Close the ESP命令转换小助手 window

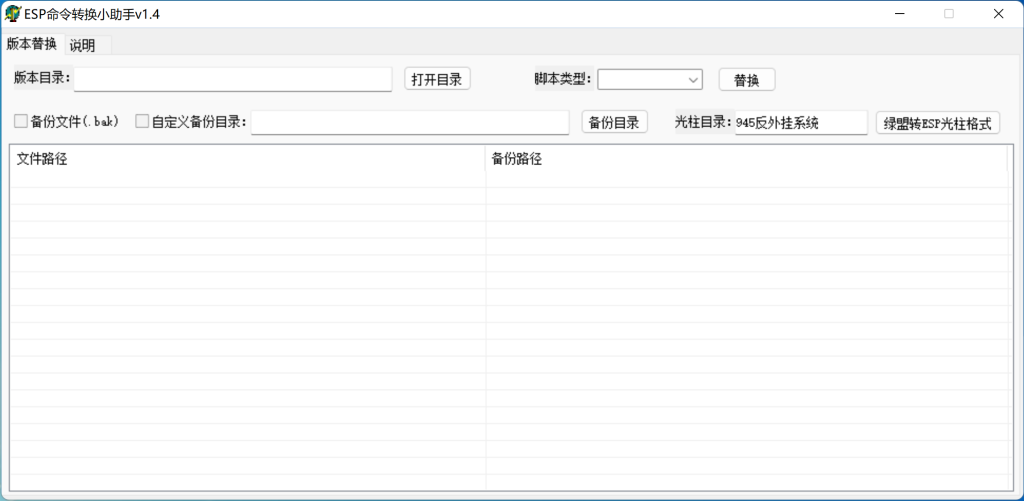998,14
